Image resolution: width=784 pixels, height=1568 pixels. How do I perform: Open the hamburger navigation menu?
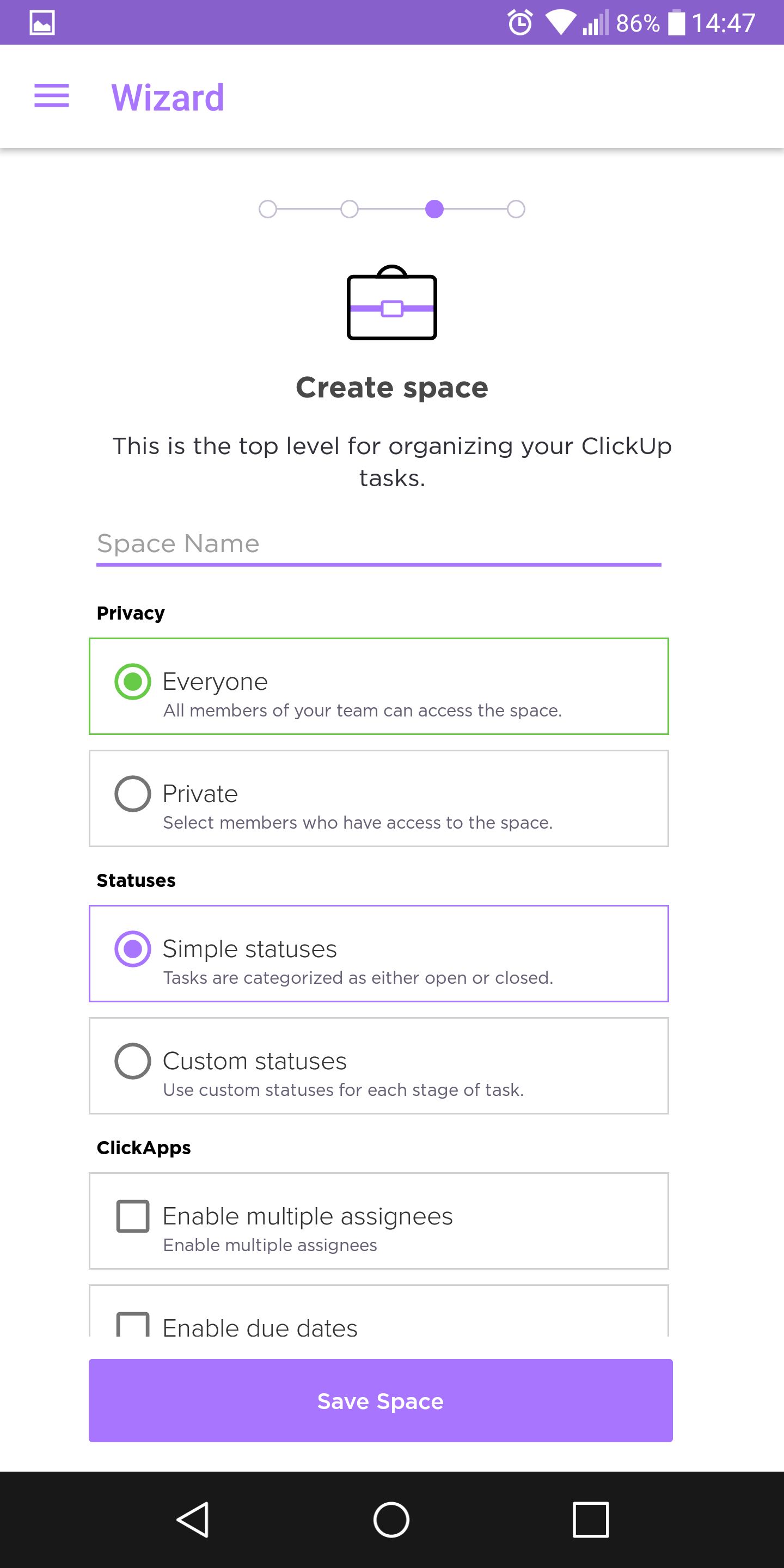(x=52, y=96)
